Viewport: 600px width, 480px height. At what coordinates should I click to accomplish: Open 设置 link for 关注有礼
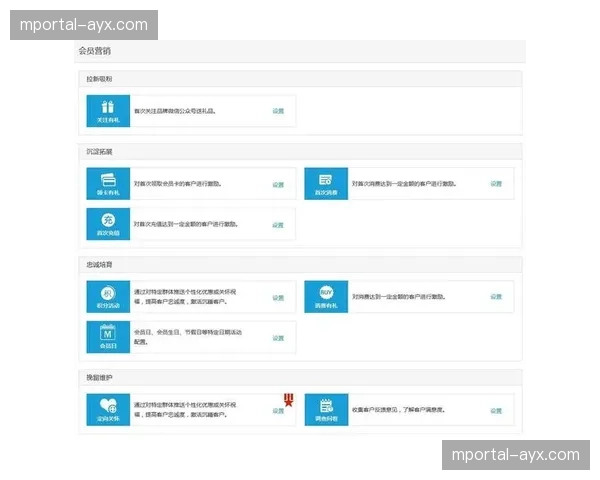click(278, 111)
